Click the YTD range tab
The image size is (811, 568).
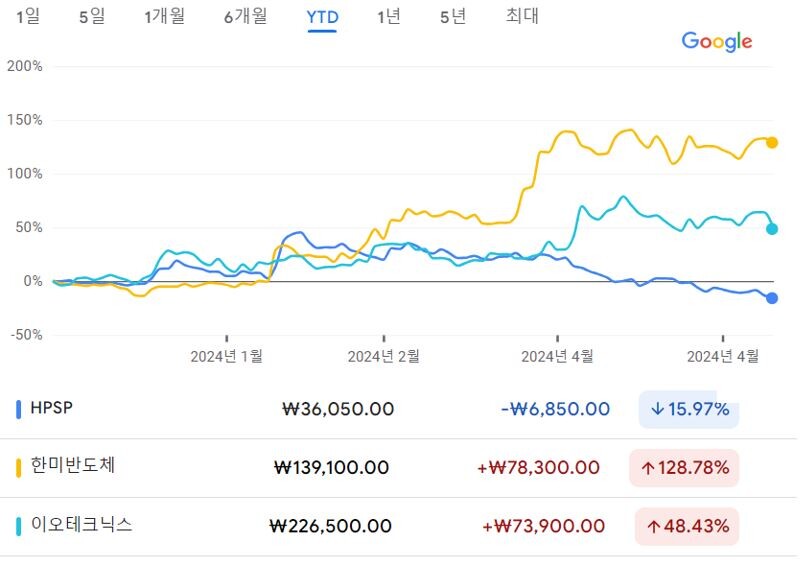pyautogui.click(x=322, y=18)
